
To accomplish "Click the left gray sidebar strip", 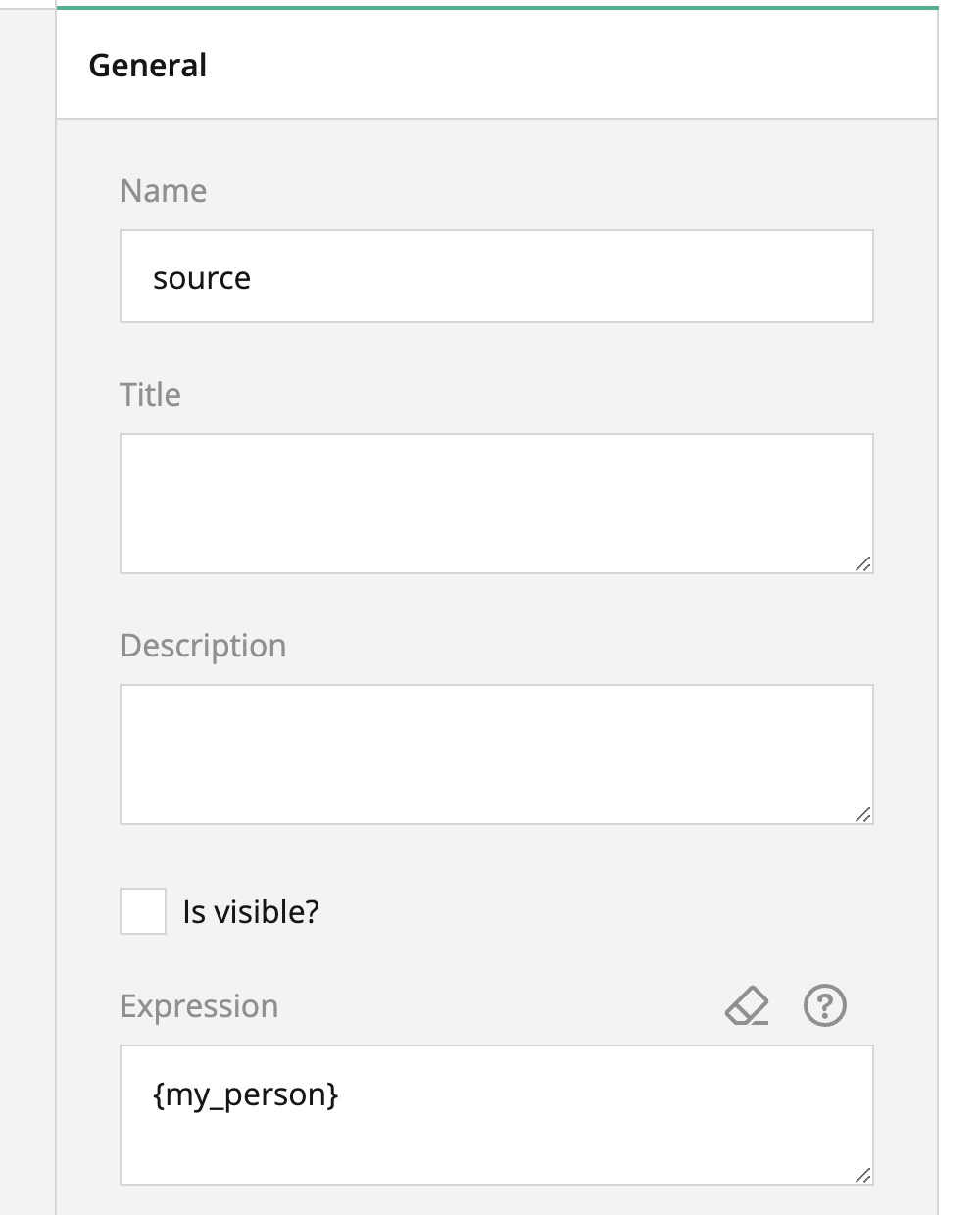I will click(x=27, y=607).
